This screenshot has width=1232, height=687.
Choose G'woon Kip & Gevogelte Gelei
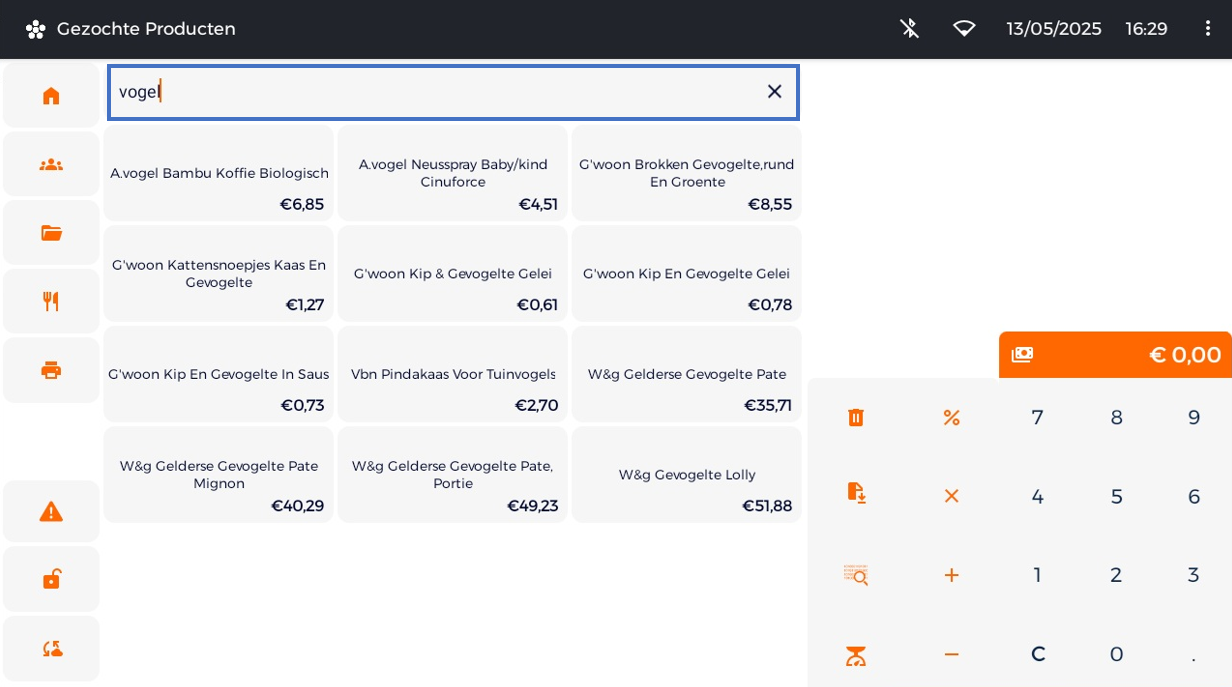453,274
